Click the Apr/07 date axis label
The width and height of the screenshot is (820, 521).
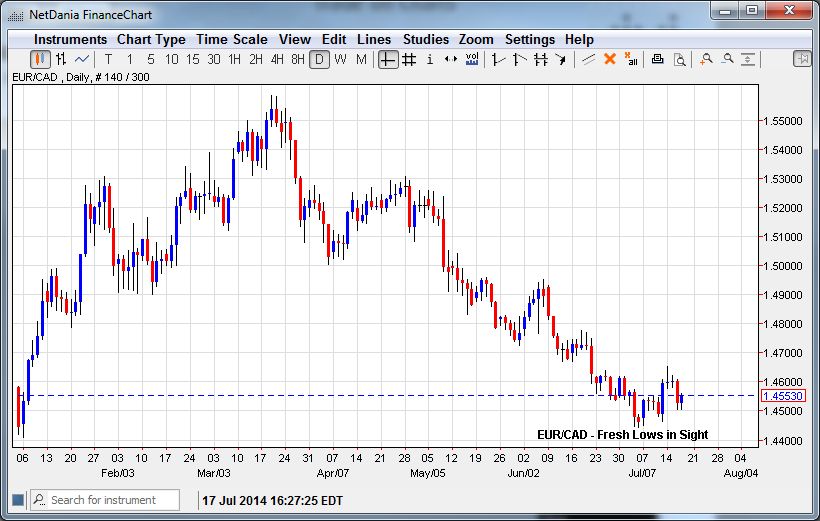coord(333,473)
